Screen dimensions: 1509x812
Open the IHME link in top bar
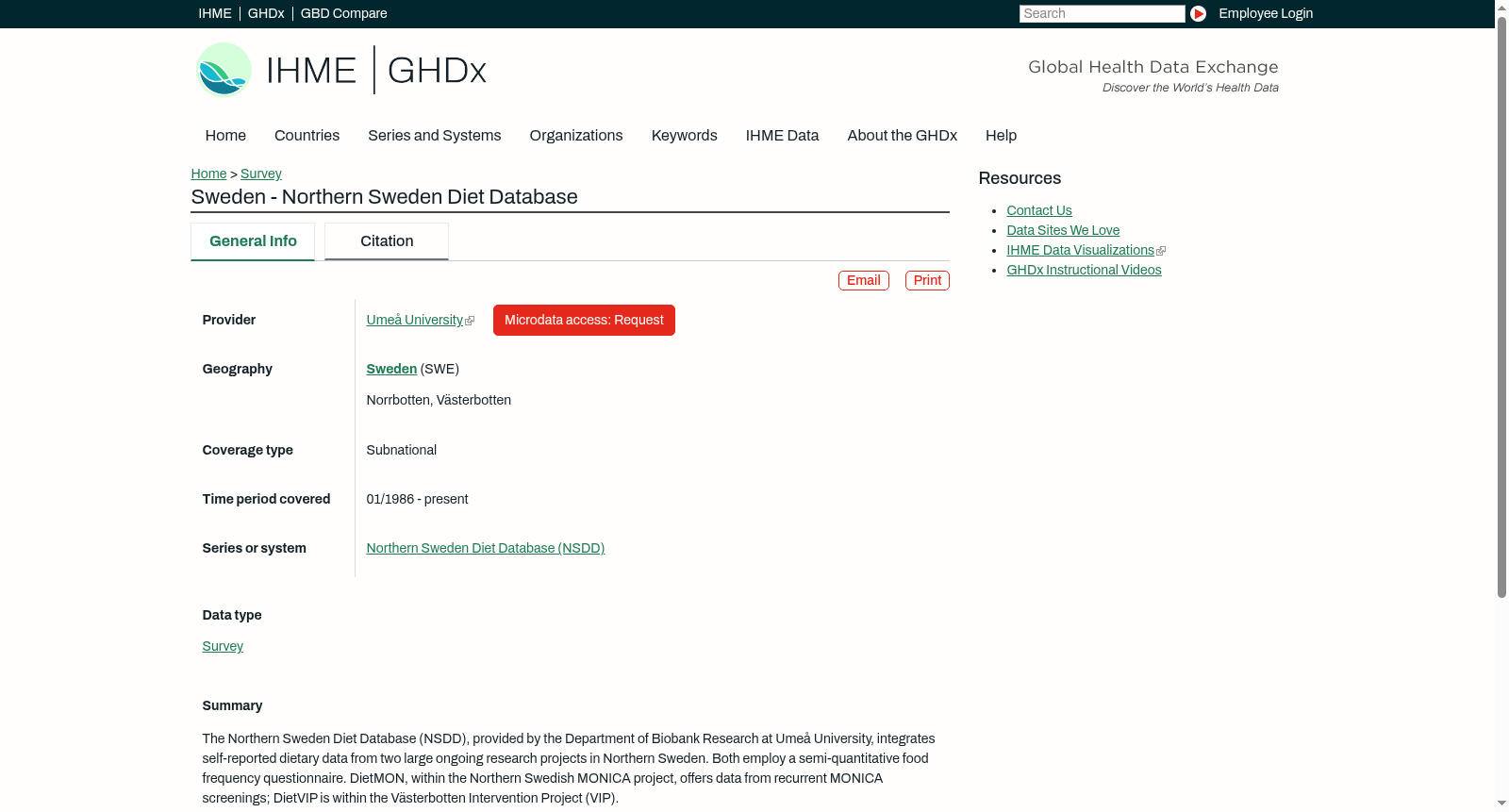pos(215,13)
